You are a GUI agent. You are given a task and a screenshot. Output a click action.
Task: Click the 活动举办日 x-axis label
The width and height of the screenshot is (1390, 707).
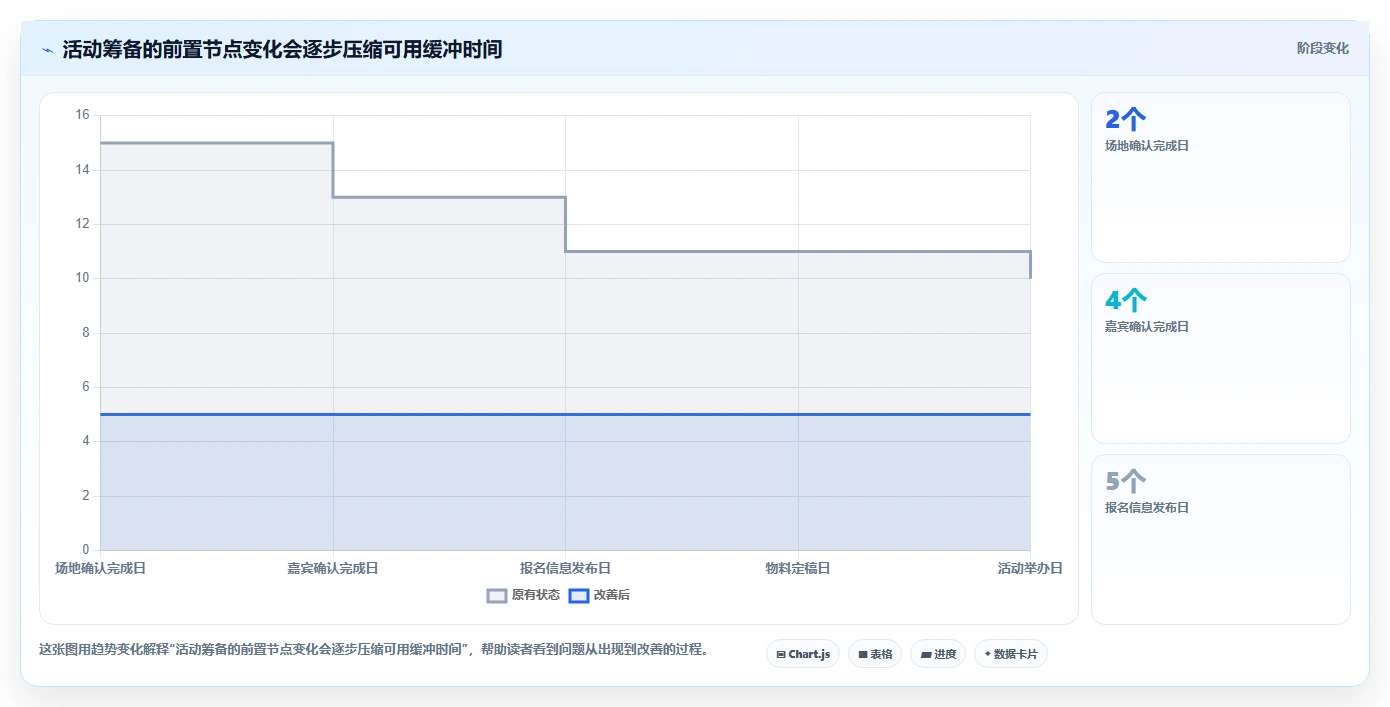coord(1030,568)
